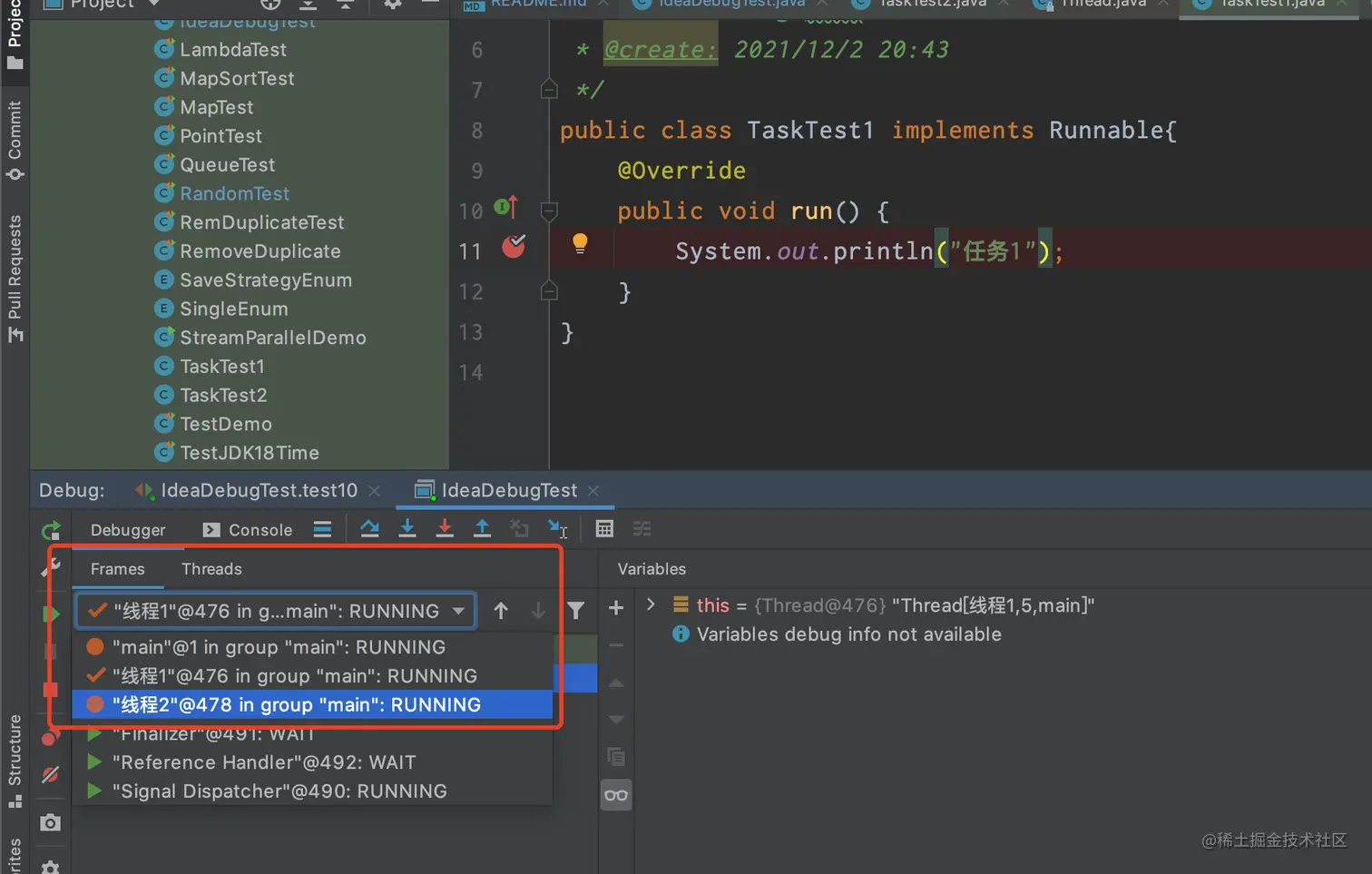Open View Breakpoints from the debug sidebar
Screen dimensions: 1372x874
click(x=51, y=737)
